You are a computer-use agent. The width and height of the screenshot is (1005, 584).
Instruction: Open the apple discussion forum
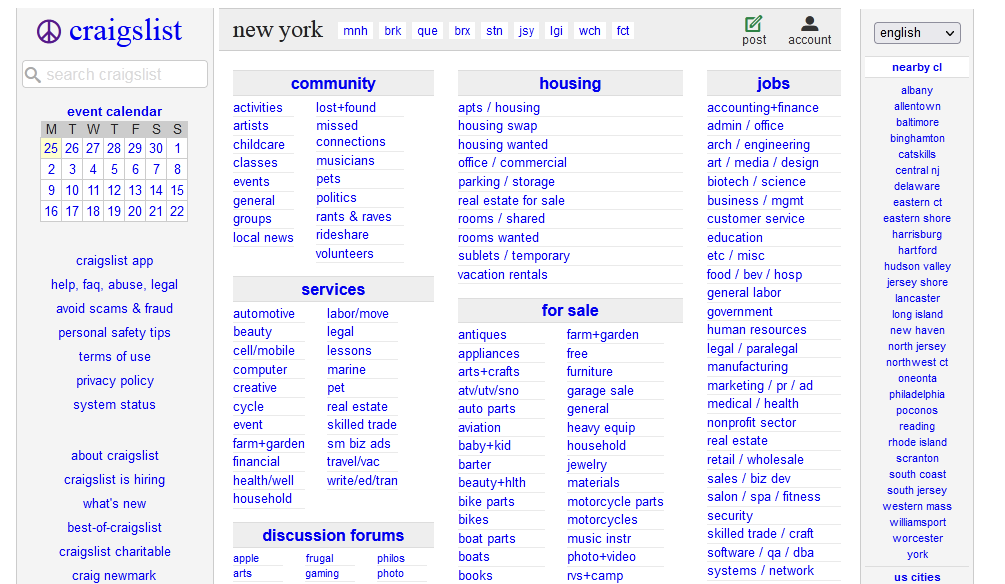click(x=246, y=558)
